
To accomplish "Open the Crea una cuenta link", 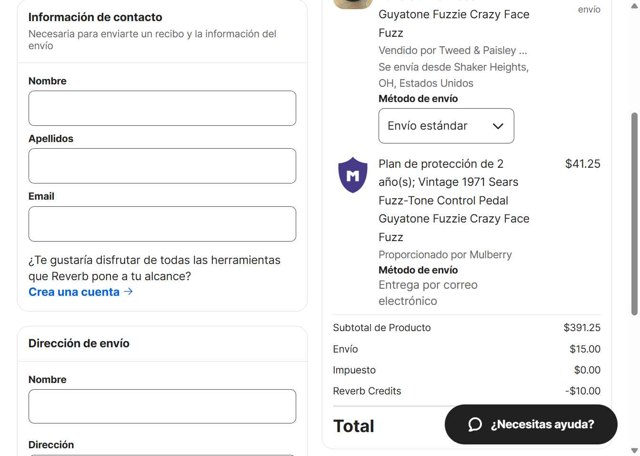I will (74, 292).
